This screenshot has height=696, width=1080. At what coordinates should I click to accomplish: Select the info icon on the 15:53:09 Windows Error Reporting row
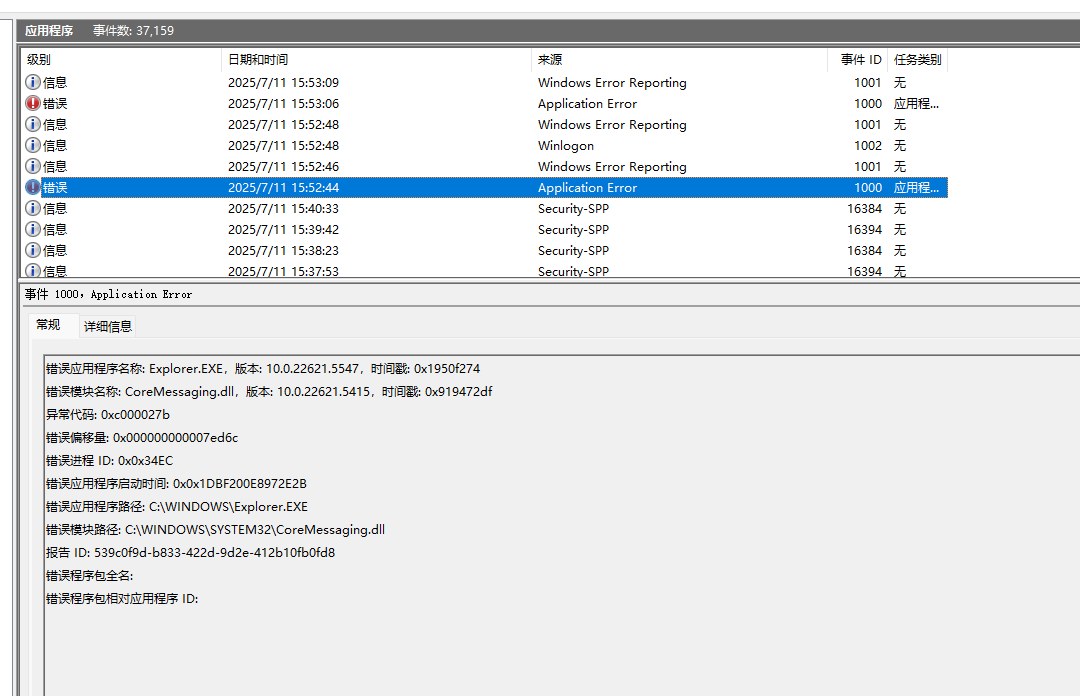point(34,82)
